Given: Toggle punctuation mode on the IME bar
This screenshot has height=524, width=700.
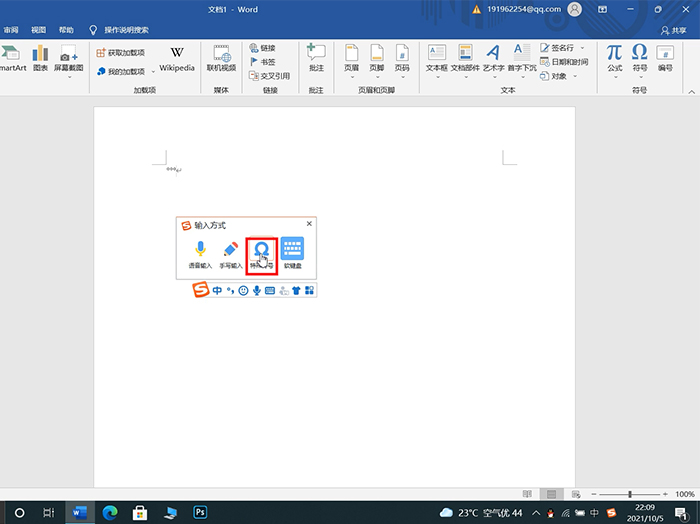Looking at the screenshot, I should click(230, 291).
